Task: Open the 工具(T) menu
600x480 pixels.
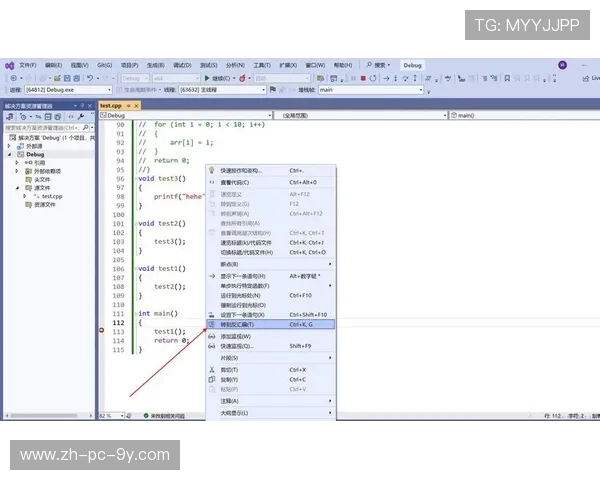Action: coord(262,65)
